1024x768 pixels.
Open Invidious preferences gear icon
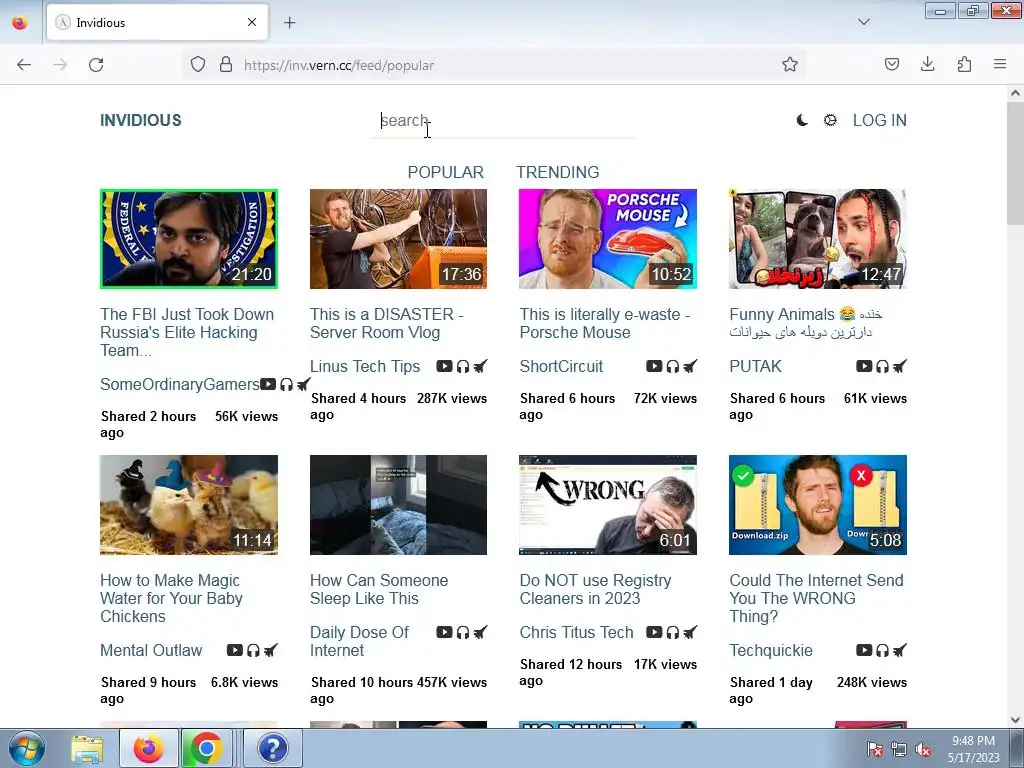[x=830, y=120]
